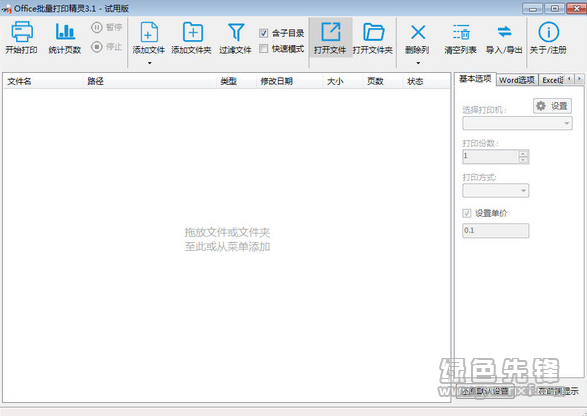Click the 关于/注册 info icon
This screenshot has width=587, height=416.
548,32
